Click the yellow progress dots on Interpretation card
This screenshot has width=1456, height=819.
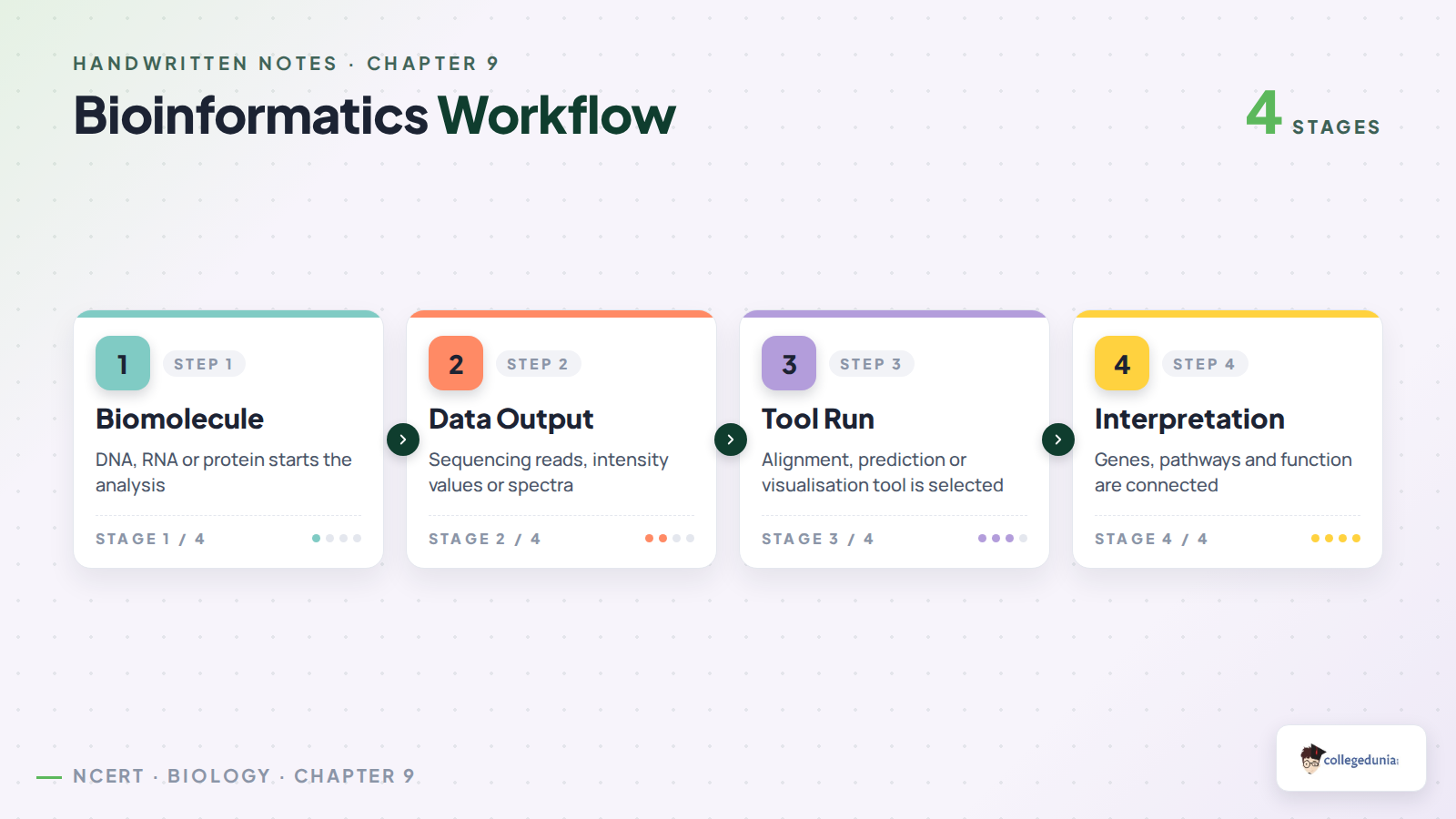pos(1336,538)
